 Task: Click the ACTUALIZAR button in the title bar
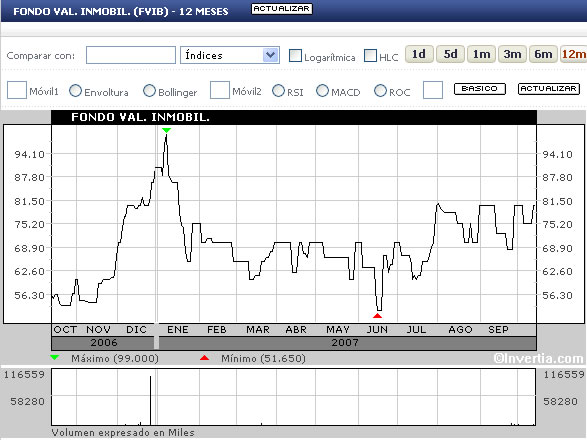[282, 9]
